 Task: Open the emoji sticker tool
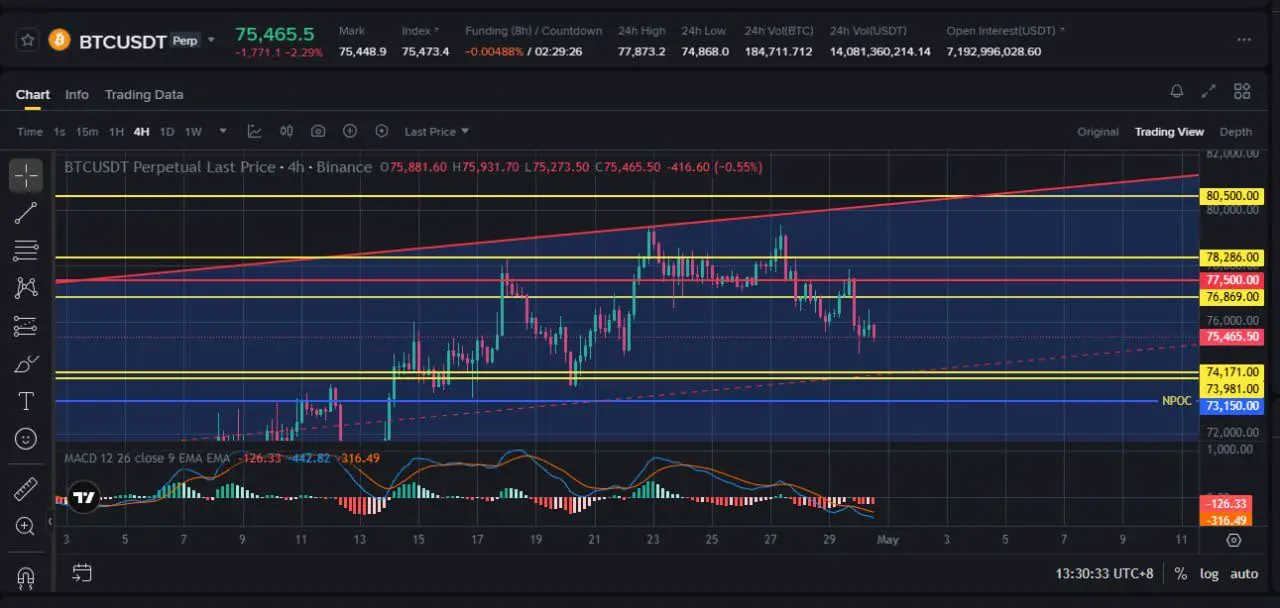point(26,438)
